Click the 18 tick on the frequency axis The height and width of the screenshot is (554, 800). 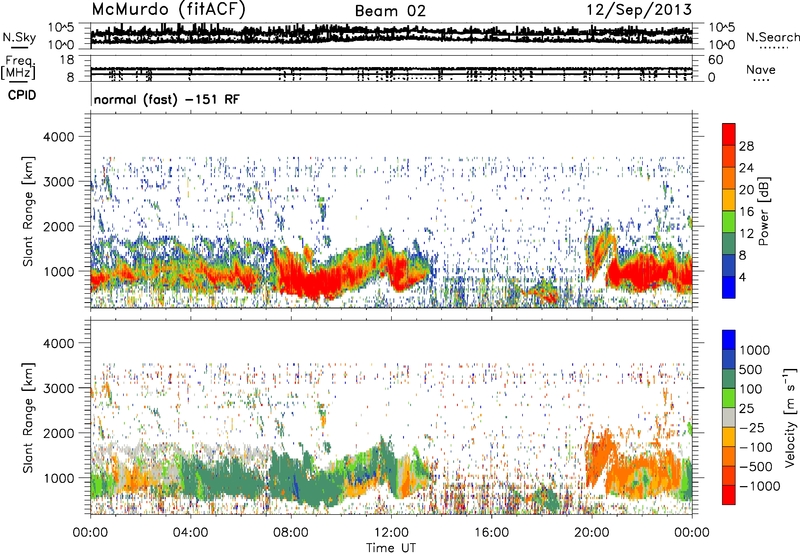(x=67, y=60)
